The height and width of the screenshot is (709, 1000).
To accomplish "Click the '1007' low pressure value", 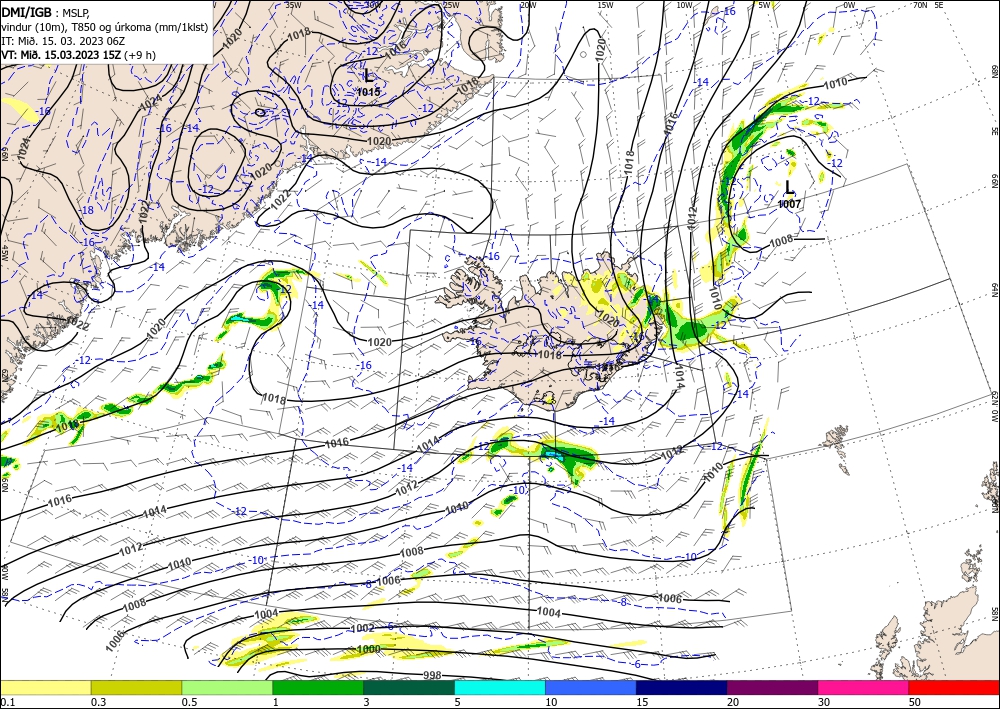I will (x=790, y=204).
